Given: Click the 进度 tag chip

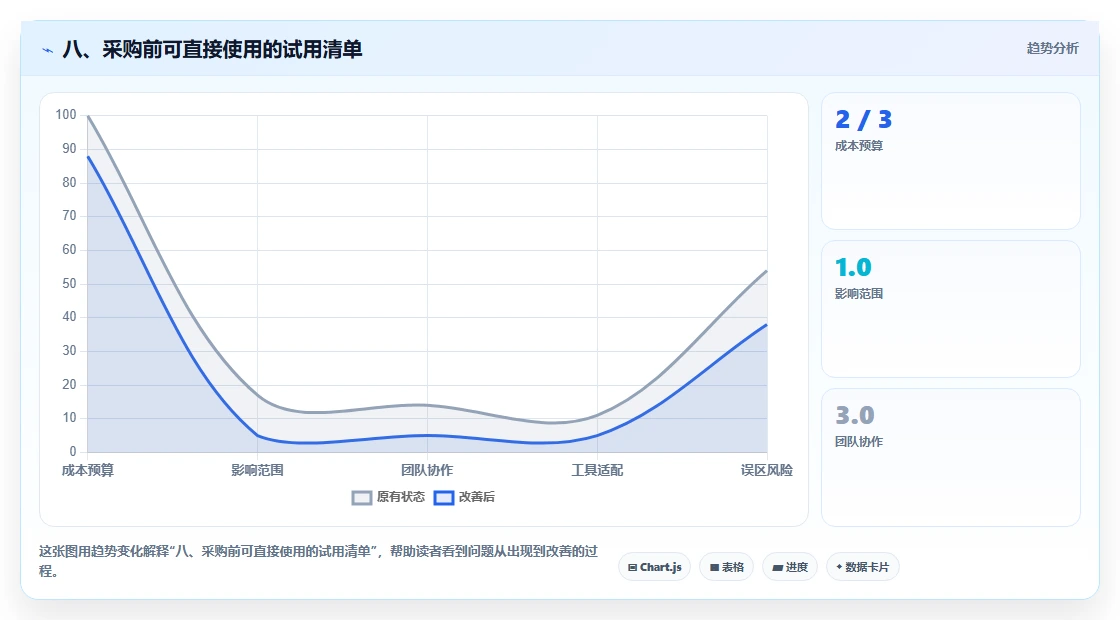Looking at the screenshot, I should [x=790, y=567].
